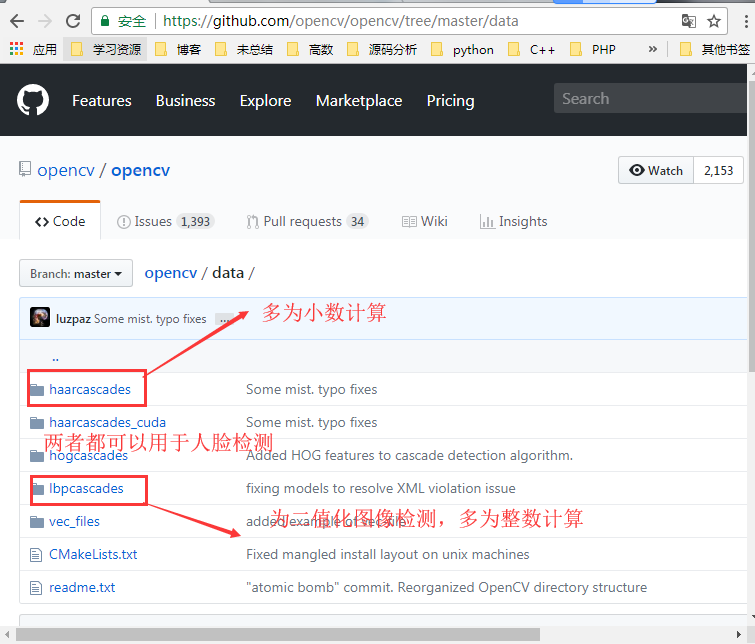Open the 'Some mist. typo fixes' latest commit link
755x644 pixels.
tap(150, 319)
